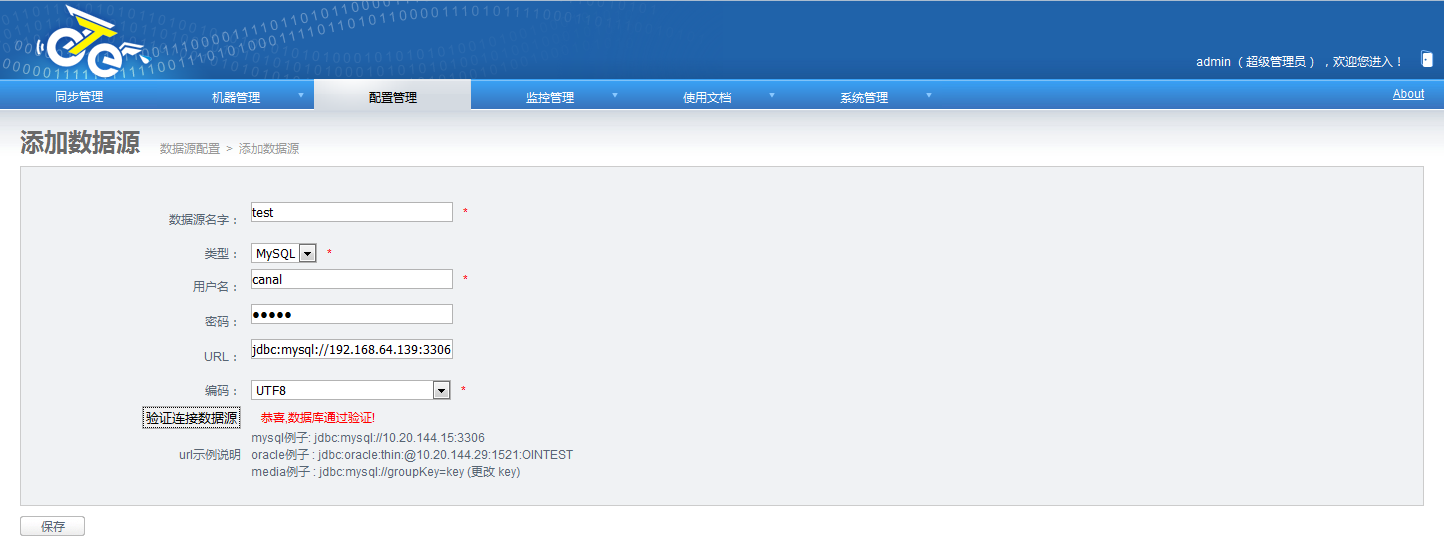Expand the 系统管理 dropdown arrow
The image size is (1444, 540).
coord(928,96)
